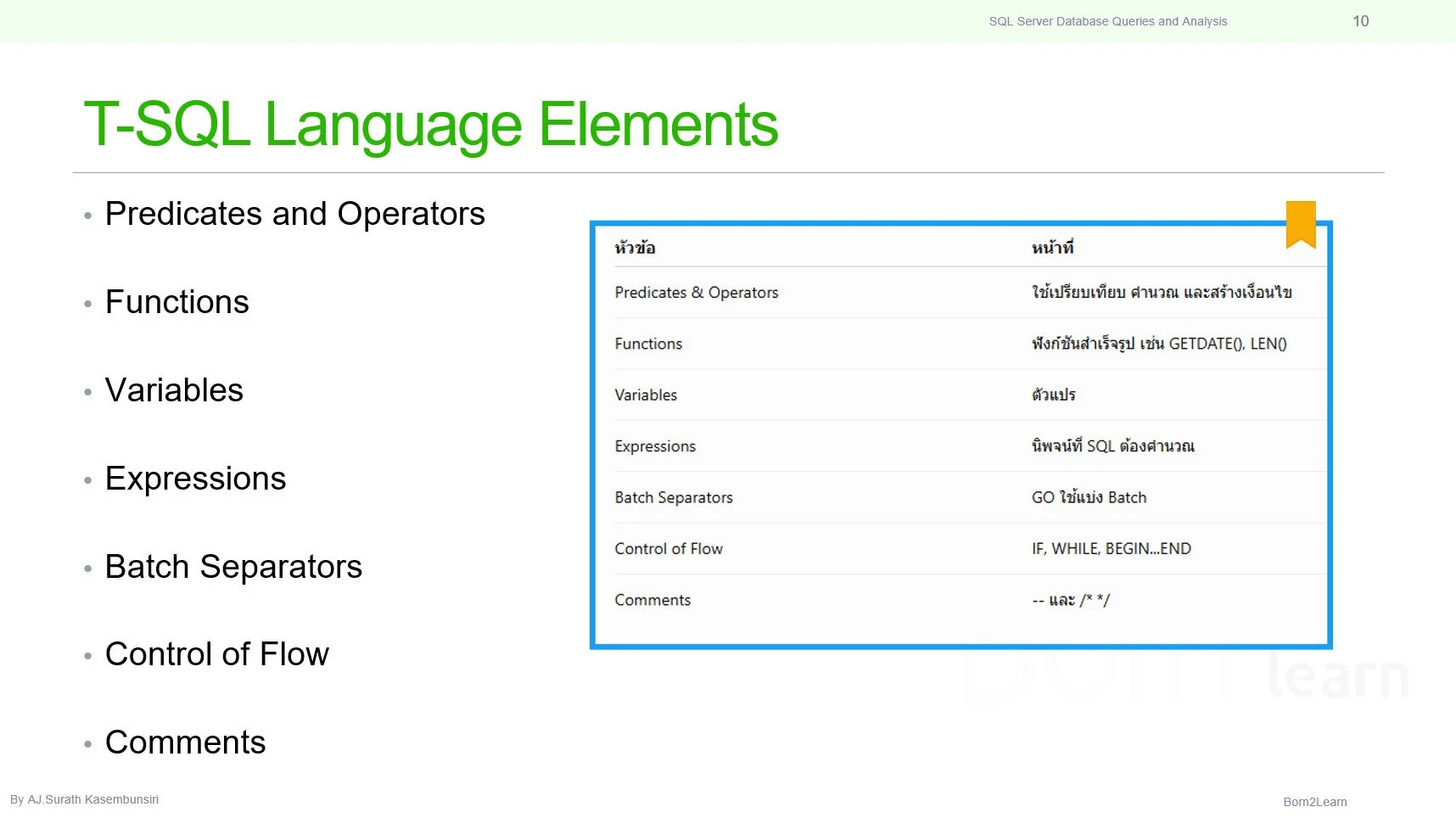The height and width of the screenshot is (818, 1456).
Task: Click the slide number 10
Action: 1361,21
